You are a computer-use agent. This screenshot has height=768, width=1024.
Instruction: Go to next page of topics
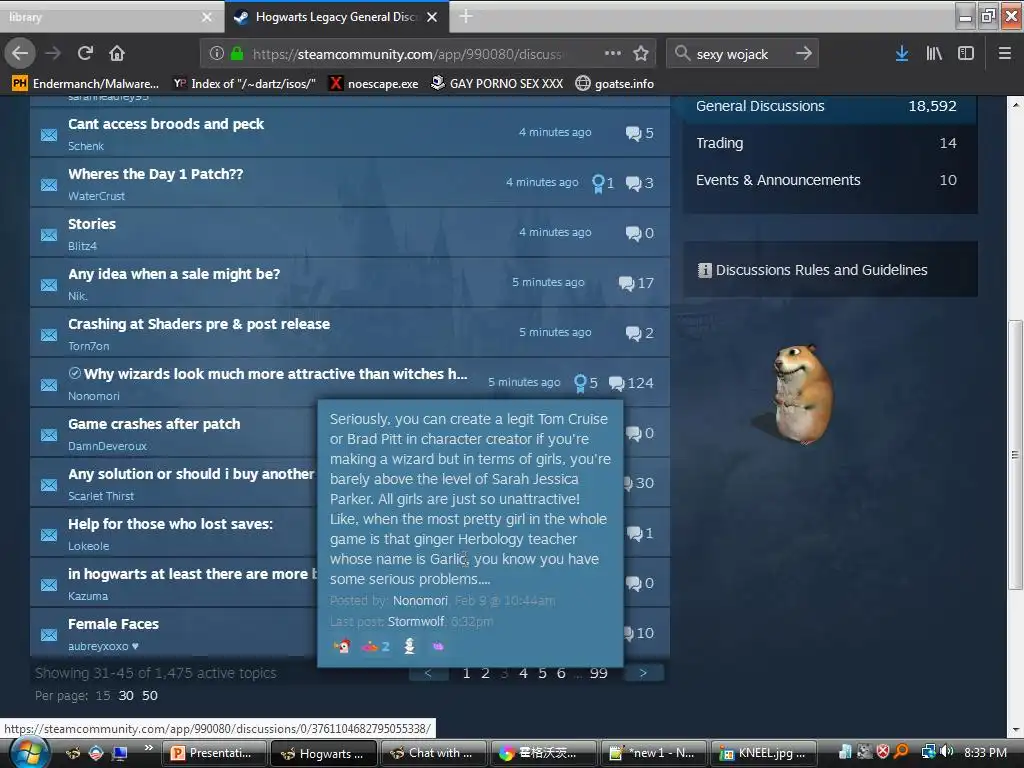coord(643,673)
